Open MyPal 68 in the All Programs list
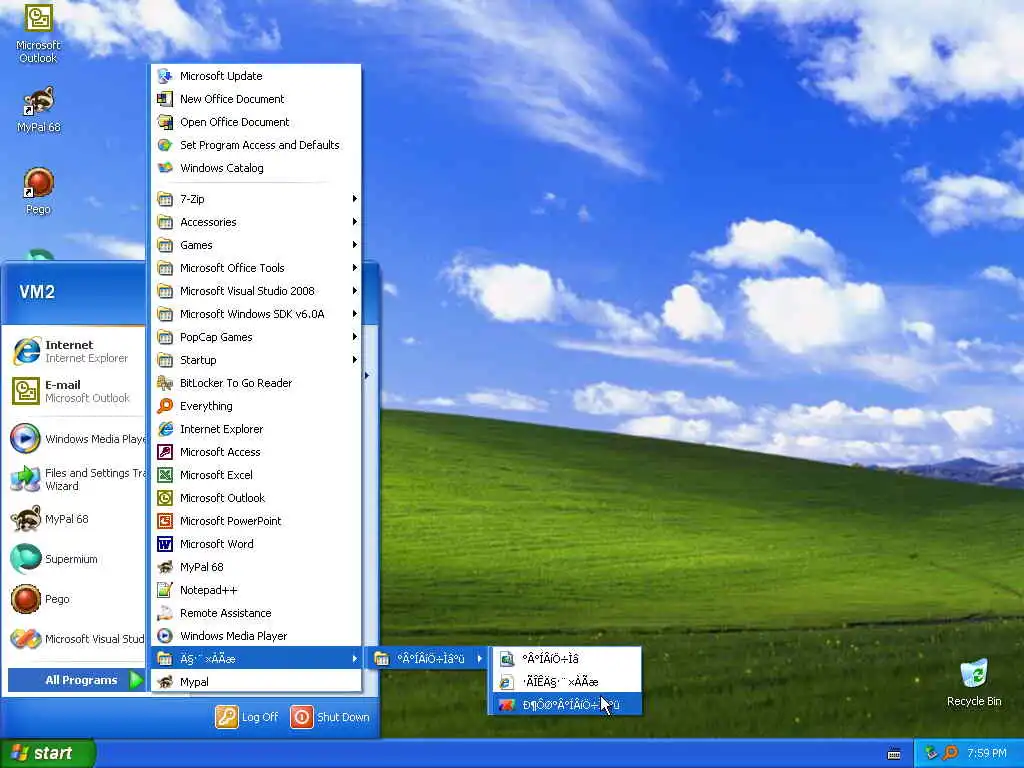This screenshot has height=768, width=1024. point(256,567)
